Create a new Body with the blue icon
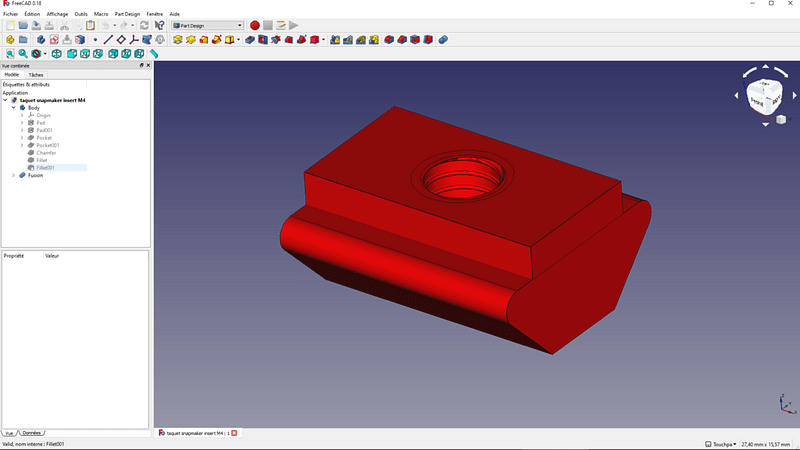Screen dimensions: 800x450 pos(41,40)
